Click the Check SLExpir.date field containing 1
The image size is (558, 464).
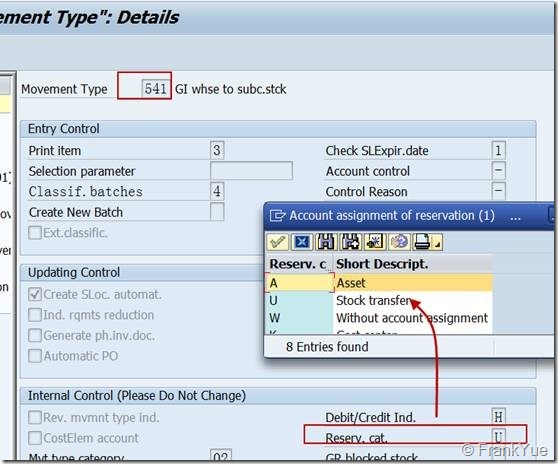(x=498, y=150)
